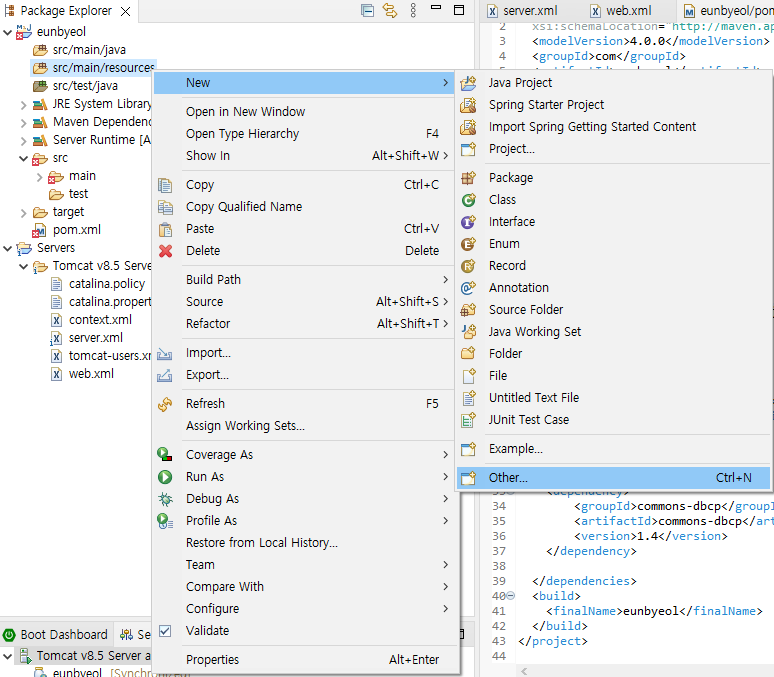774x677 pixels.
Task: Click the Annotation icon
Action: point(468,288)
